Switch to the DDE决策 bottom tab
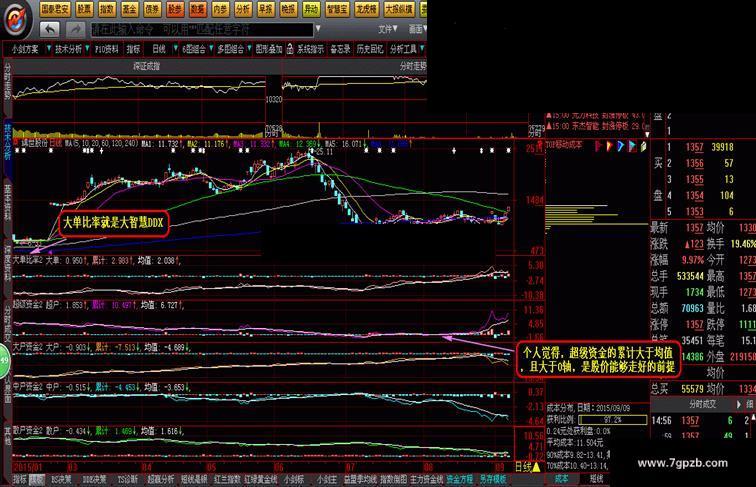The width and height of the screenshot is (756, 487). click(94, 479)
